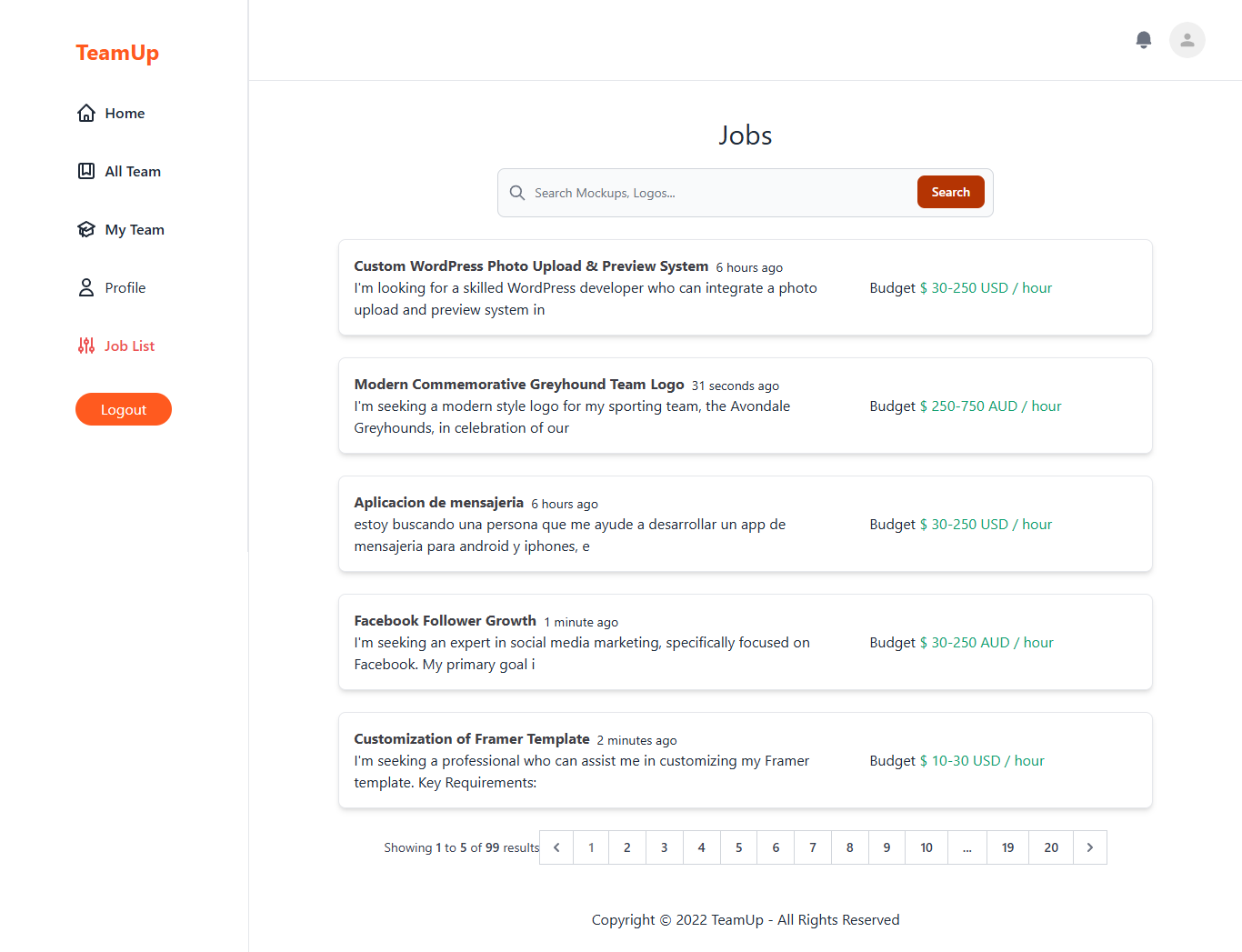Click the Home house icon
This screenshot has height=952, width=1242.
(86, 113)
